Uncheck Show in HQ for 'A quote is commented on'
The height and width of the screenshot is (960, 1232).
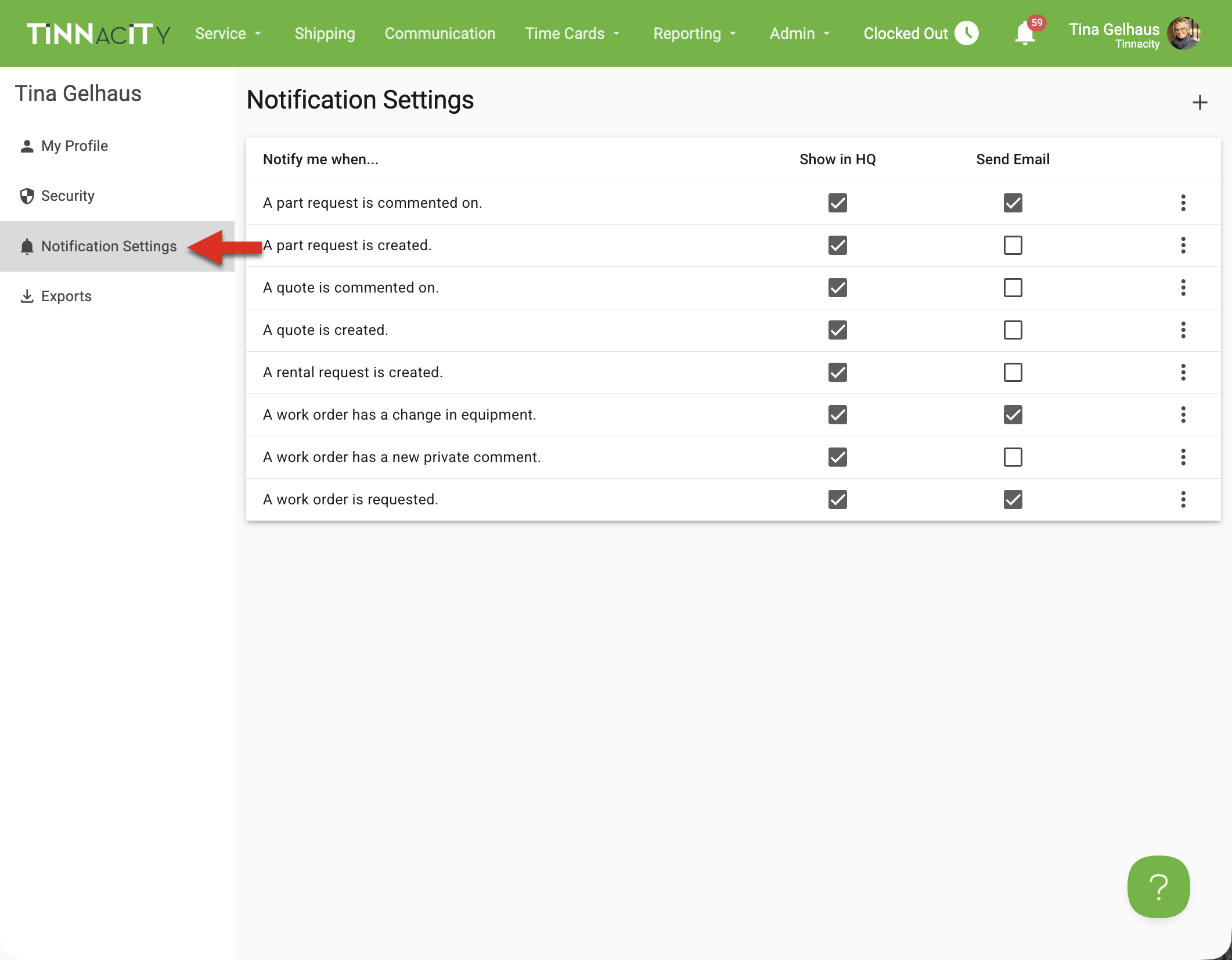[x=837, y=288]
